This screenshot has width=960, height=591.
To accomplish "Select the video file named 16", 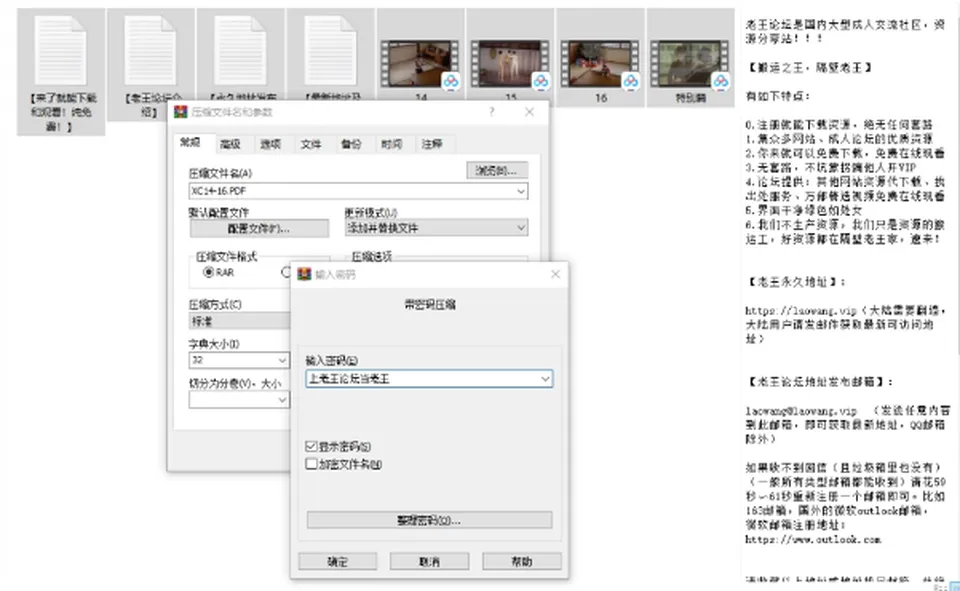I will (601, 58).
